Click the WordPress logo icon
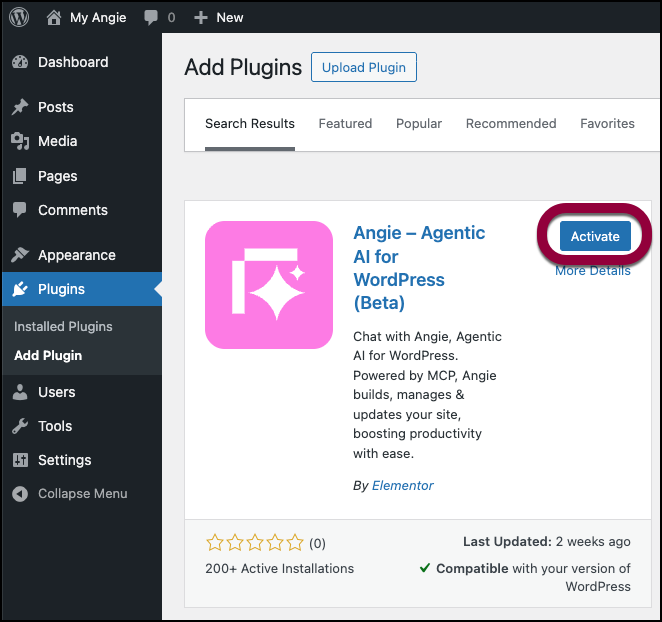This screenshot has width=662, height=622. tap(21, 17)
